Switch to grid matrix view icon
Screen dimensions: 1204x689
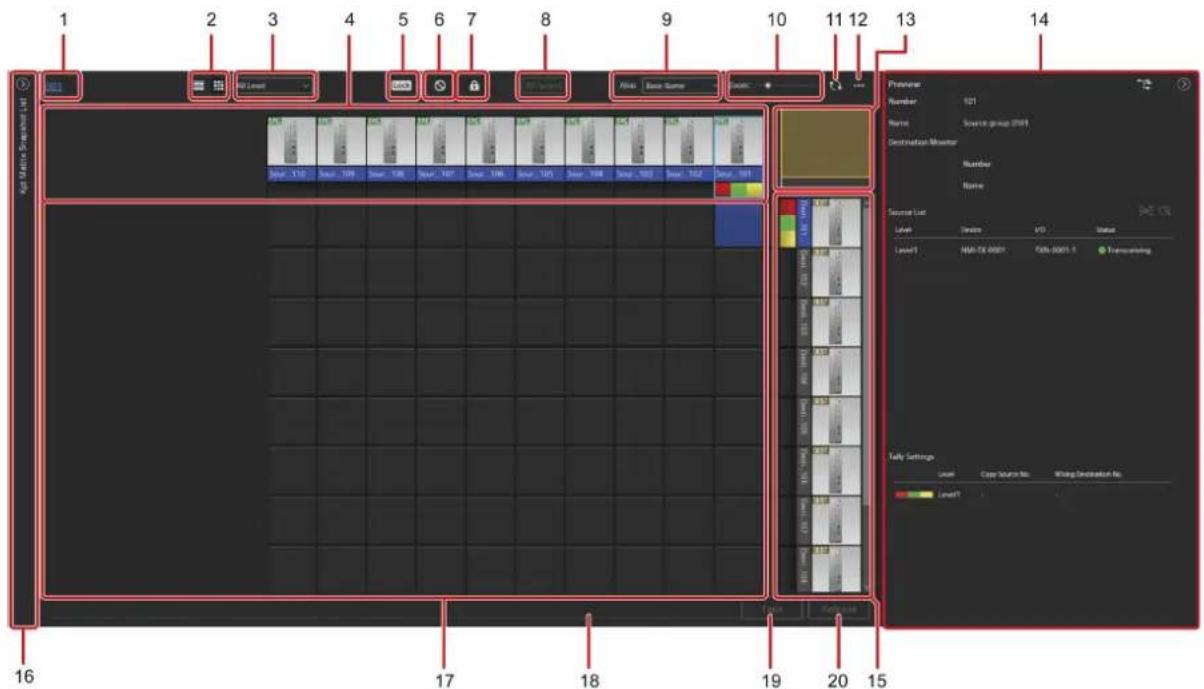click(x=219, y=86)
